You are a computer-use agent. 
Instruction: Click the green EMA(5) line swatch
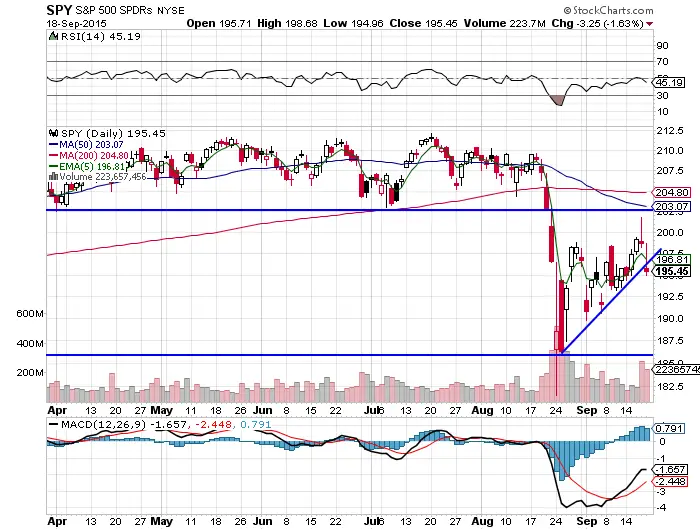point(53,166)
